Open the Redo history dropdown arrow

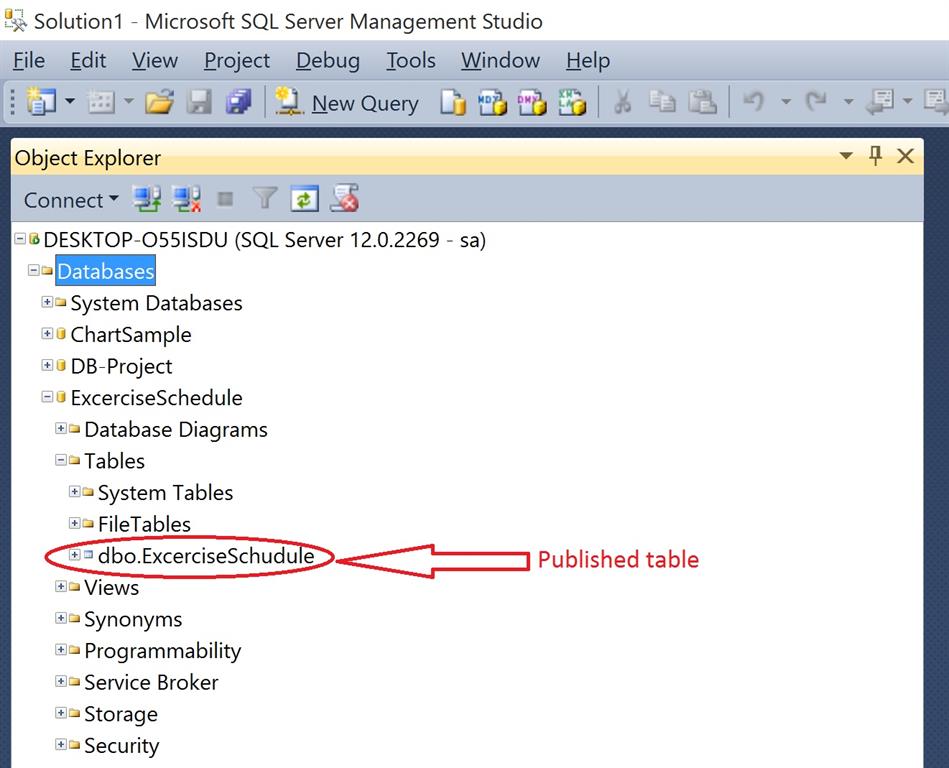pyautogui.click(x=849, y=102)
